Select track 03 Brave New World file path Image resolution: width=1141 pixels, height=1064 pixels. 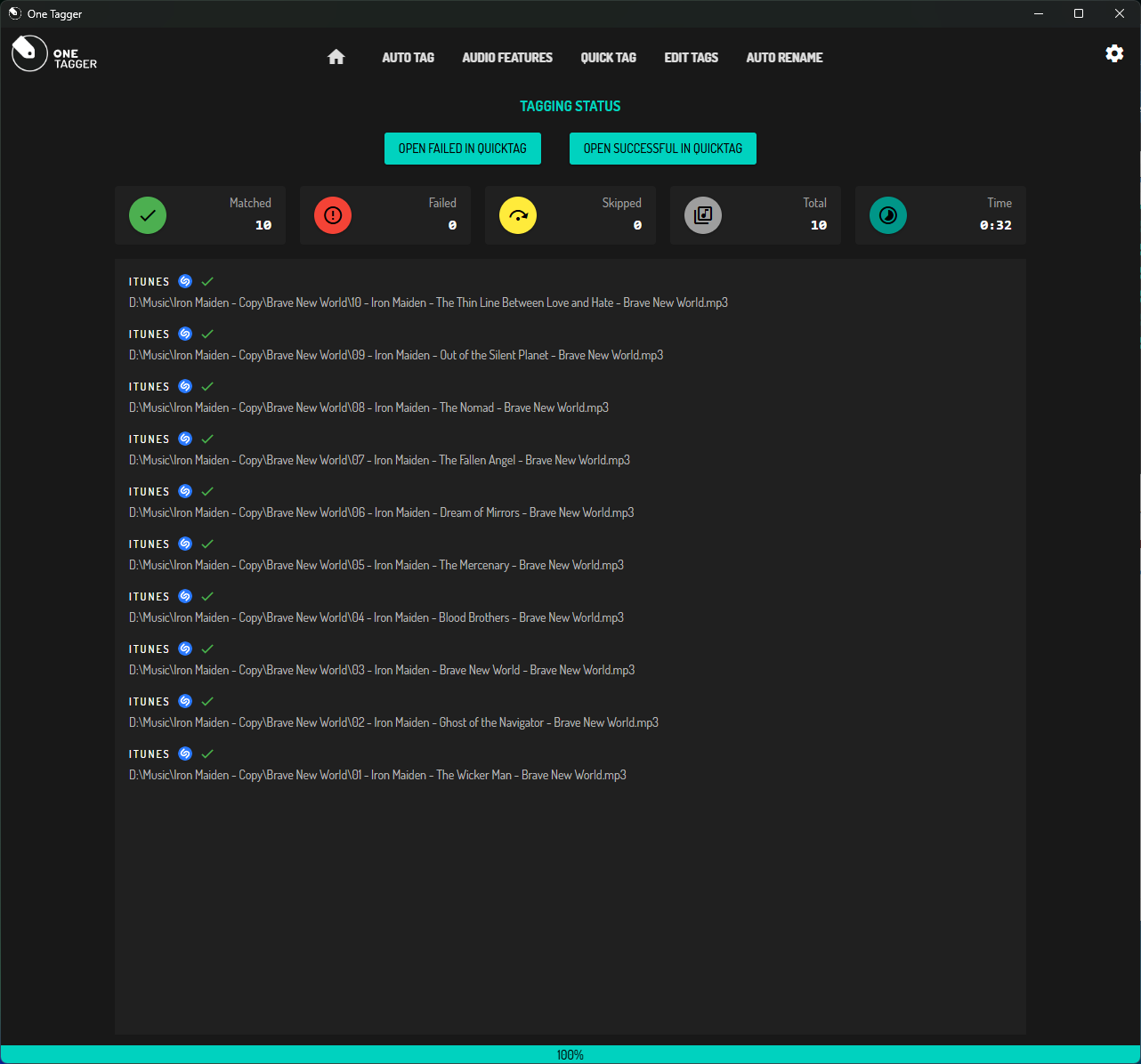pyautogui.click(x=382, y=670)
